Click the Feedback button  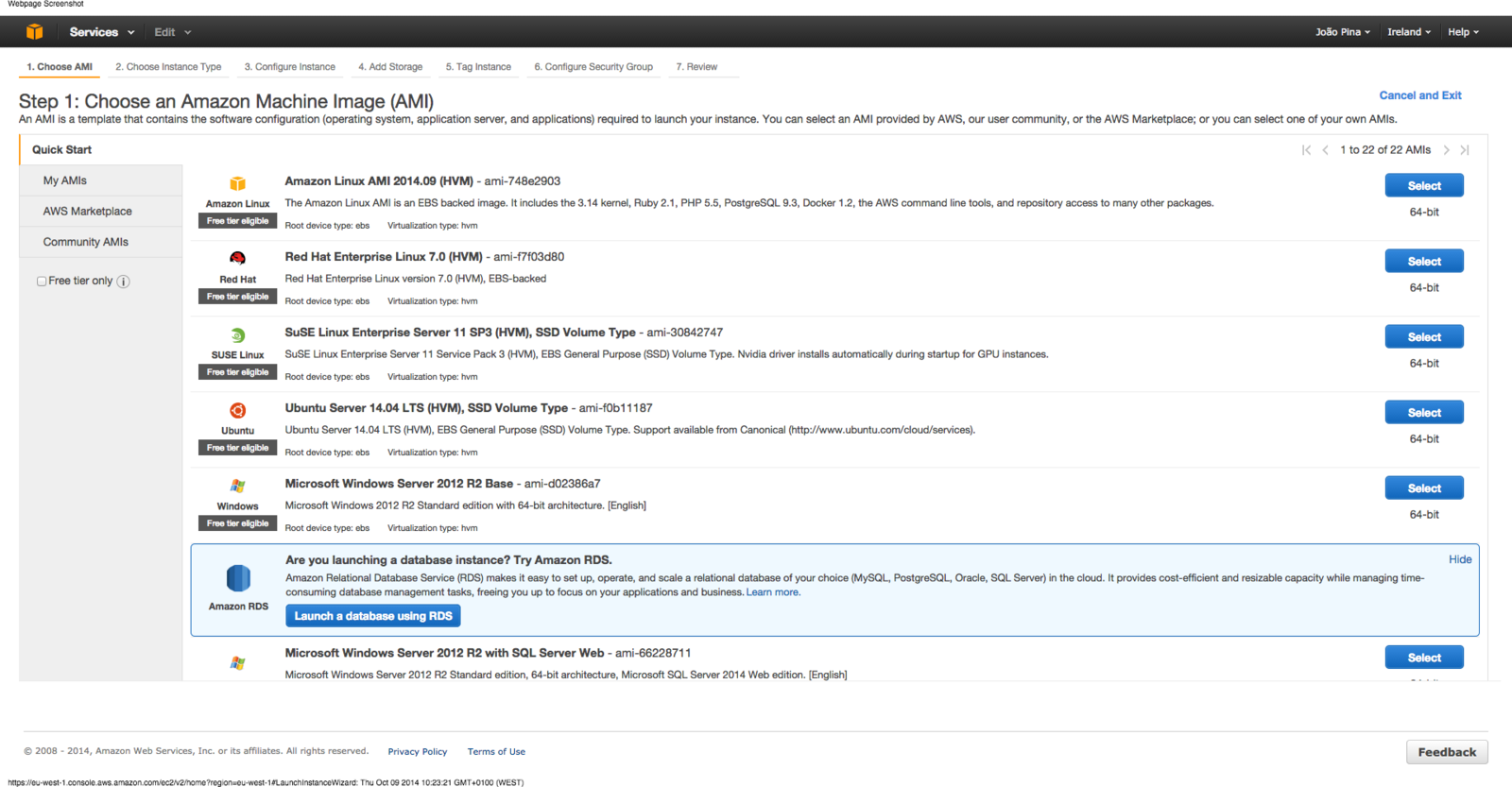[x=1447, y=752]
